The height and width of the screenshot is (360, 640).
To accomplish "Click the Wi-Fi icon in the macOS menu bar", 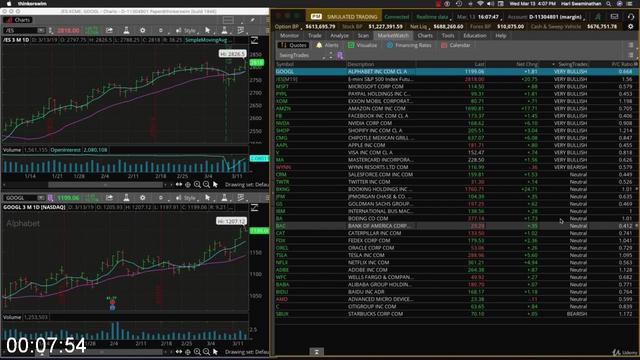I will (x=480, y=4).
